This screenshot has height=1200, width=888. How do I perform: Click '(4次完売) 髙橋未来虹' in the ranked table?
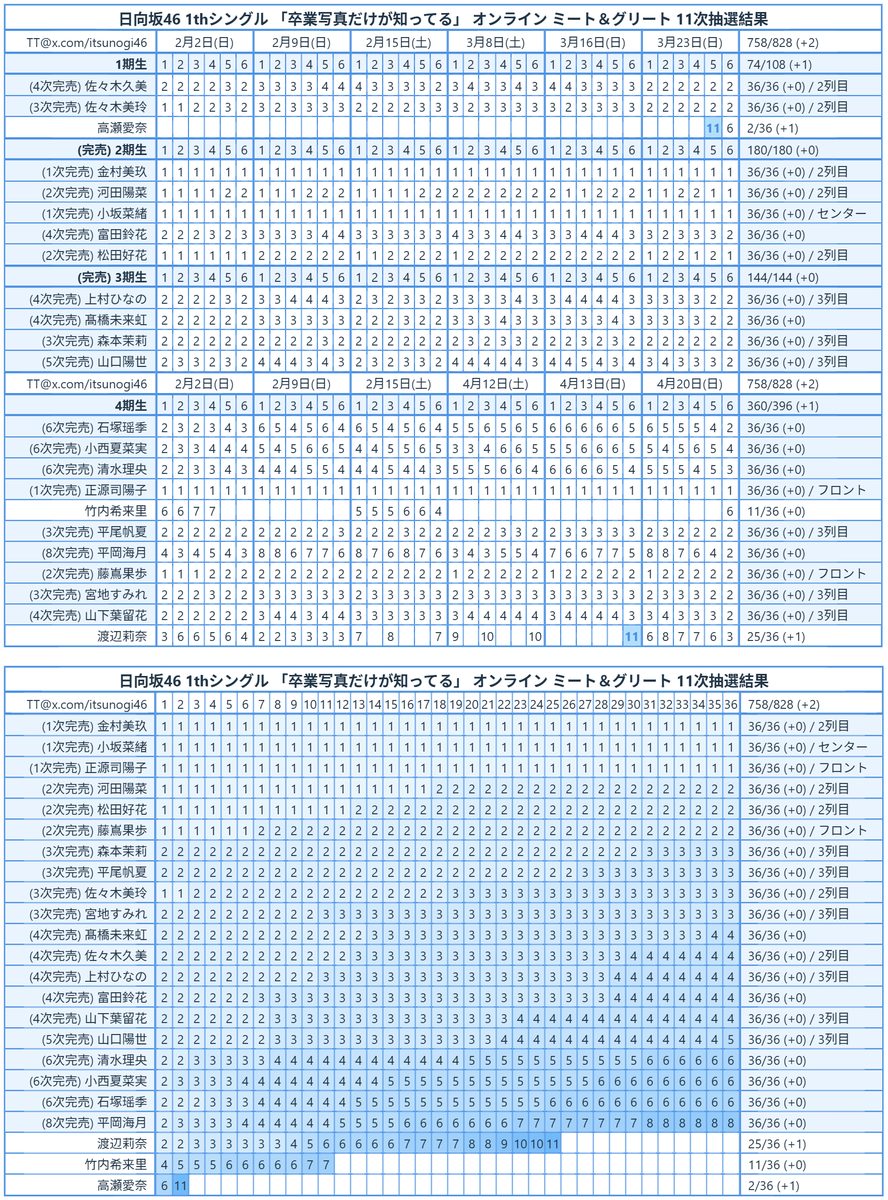[x=94, y=934]
